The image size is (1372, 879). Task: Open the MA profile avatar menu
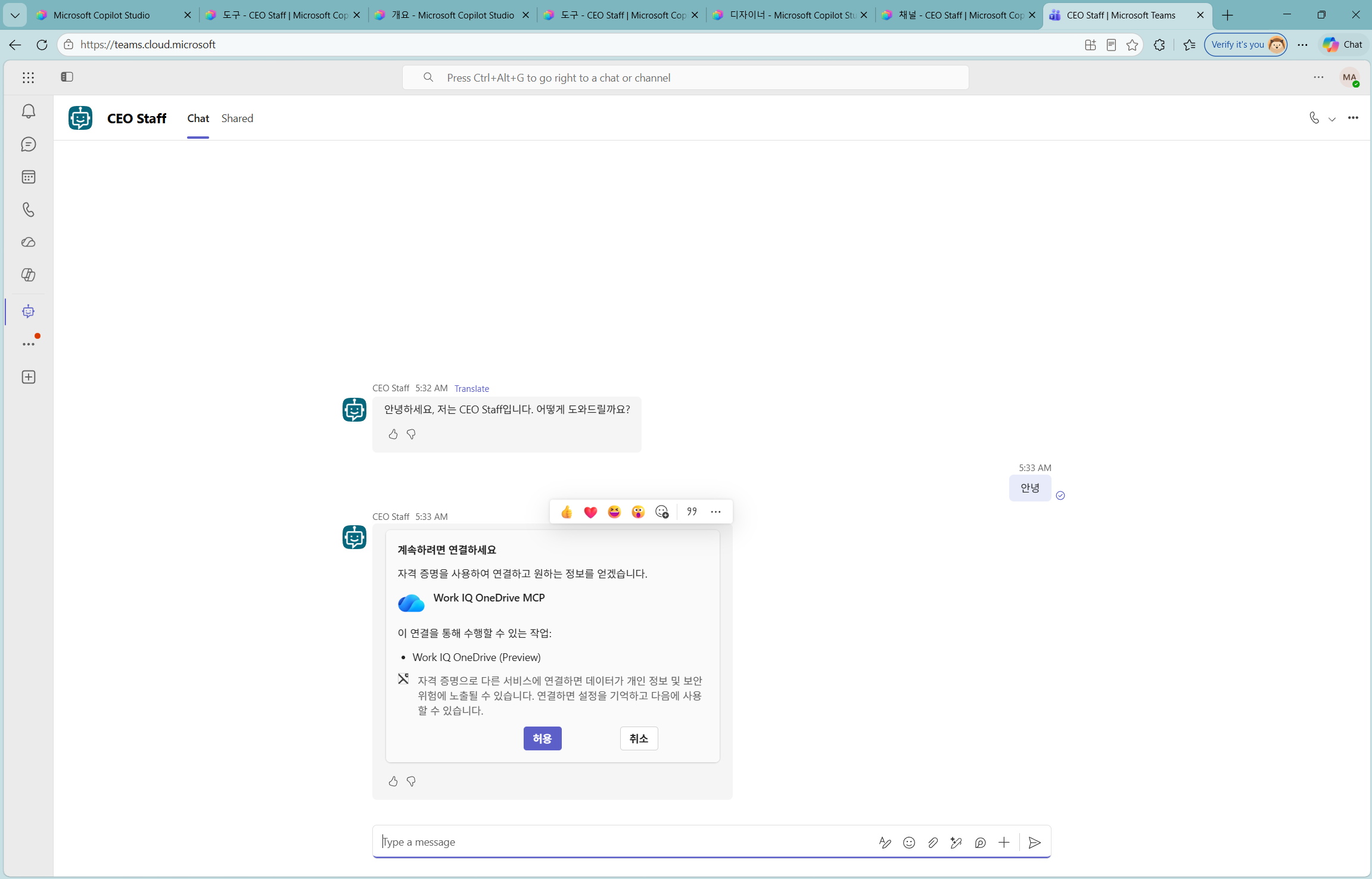[x=1349, y=77]
